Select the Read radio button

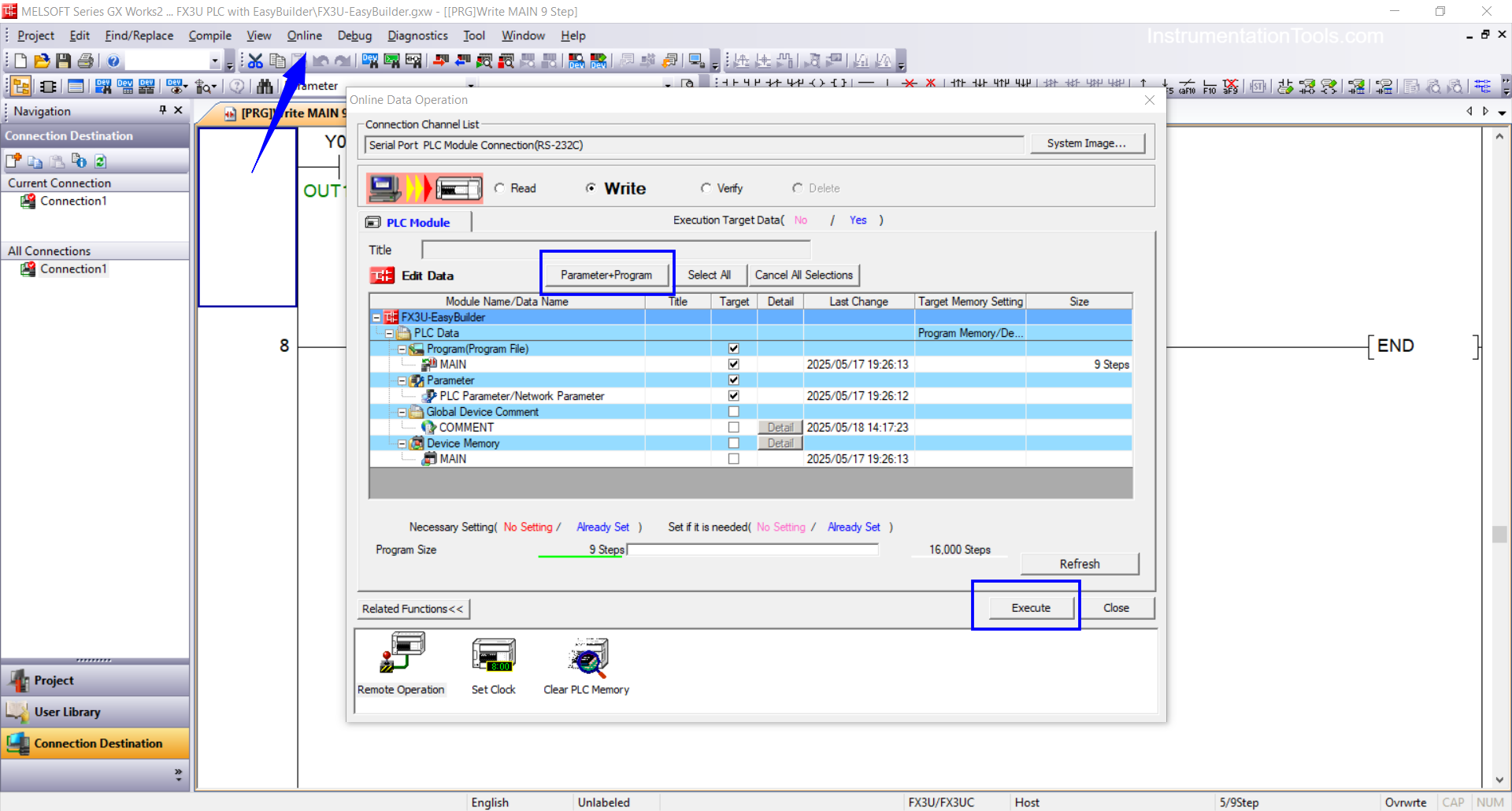[499, 188]
